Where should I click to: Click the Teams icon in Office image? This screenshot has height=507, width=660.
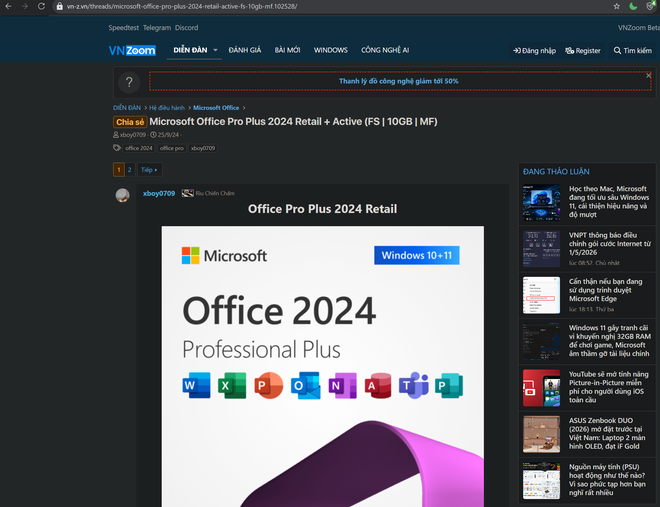414,385
